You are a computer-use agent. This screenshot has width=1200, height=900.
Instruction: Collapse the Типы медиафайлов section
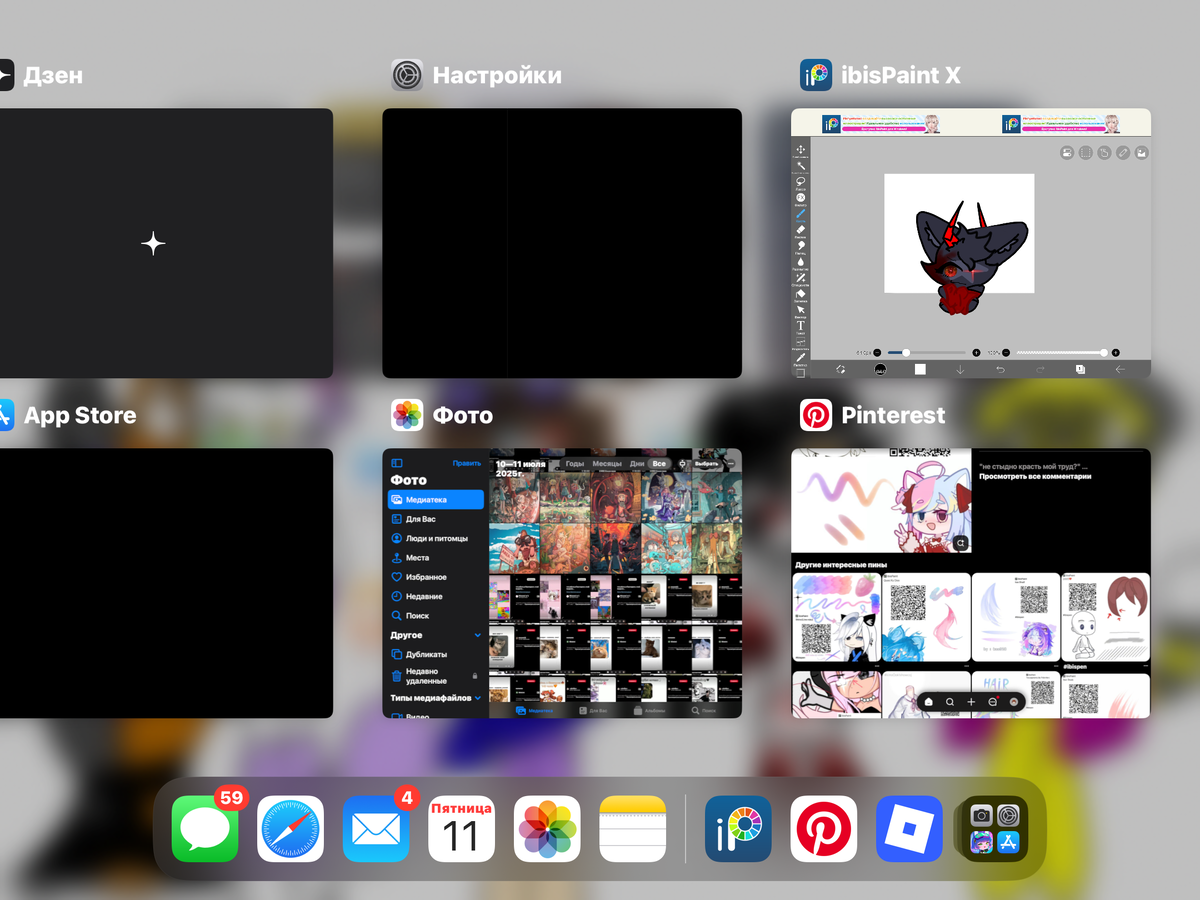pos(478,697)
